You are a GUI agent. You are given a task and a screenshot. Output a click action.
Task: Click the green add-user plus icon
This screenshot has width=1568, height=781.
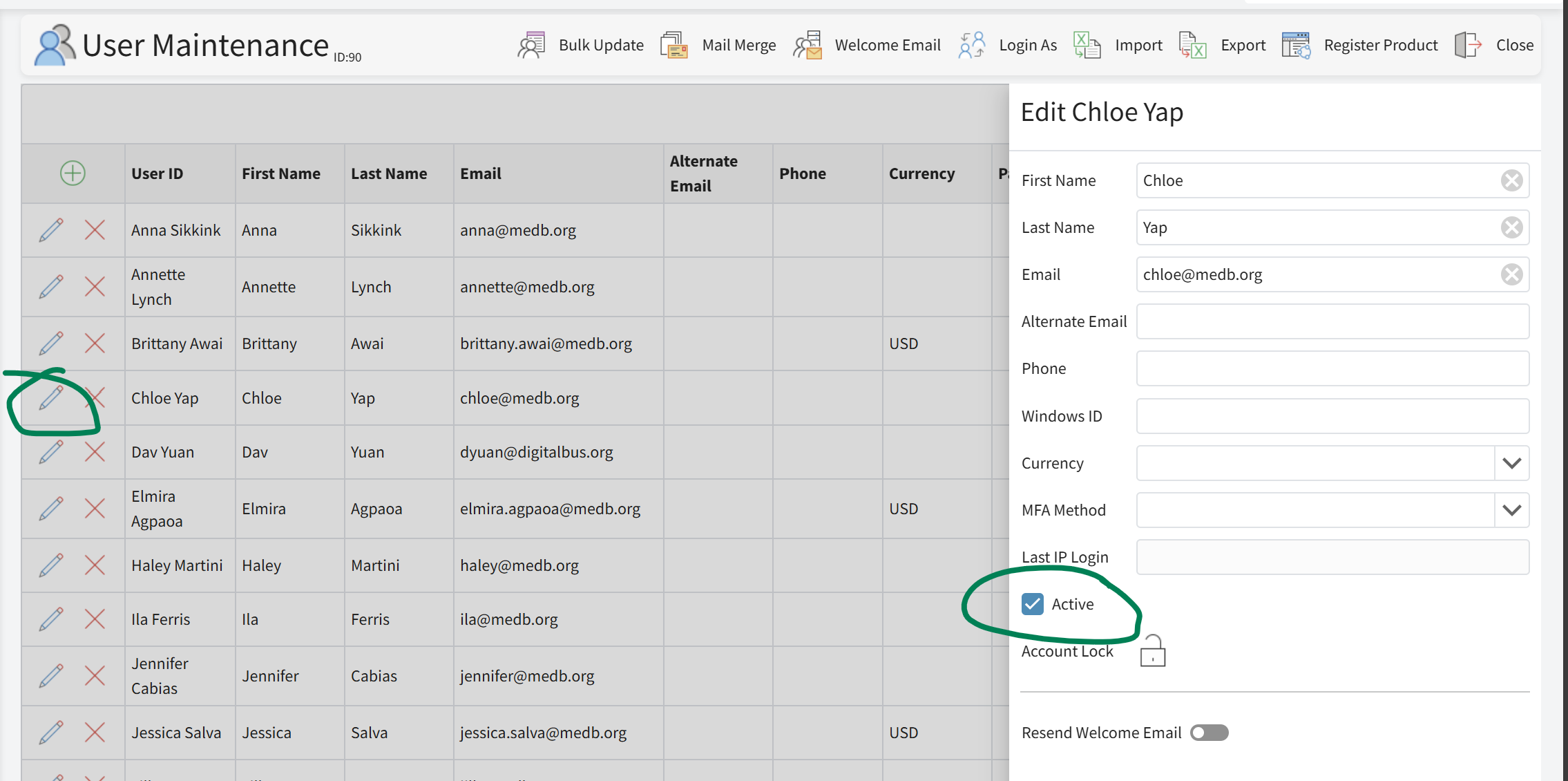click(73, 173)
